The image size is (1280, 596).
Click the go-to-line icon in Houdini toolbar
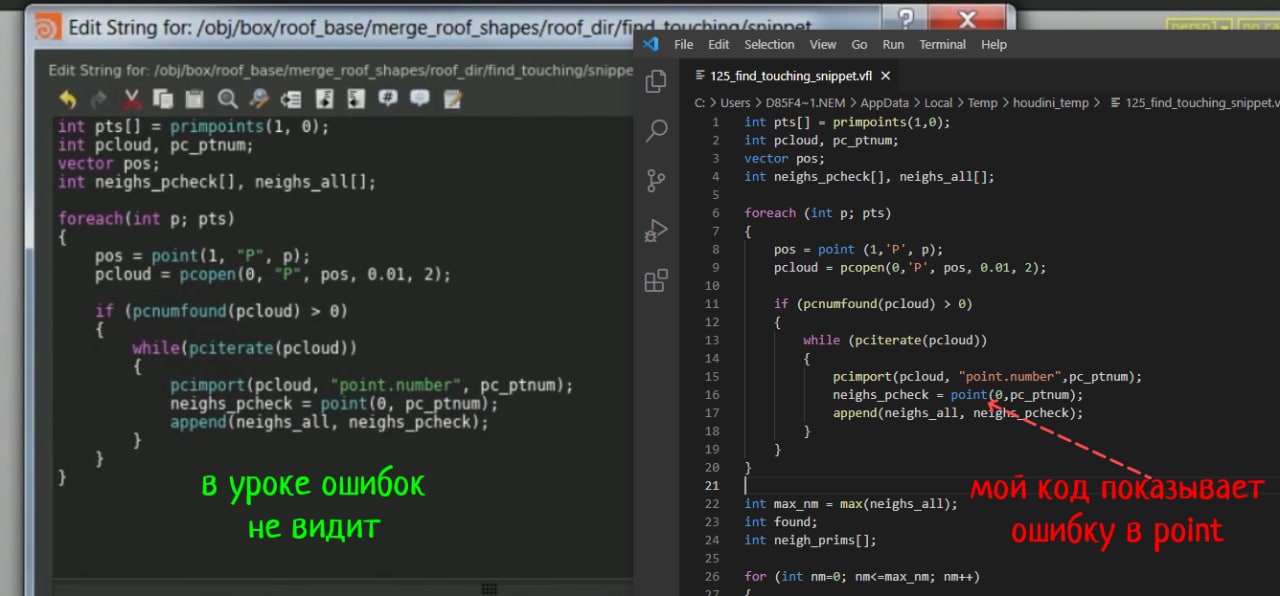pyautogui.click(x=291, y=99)
